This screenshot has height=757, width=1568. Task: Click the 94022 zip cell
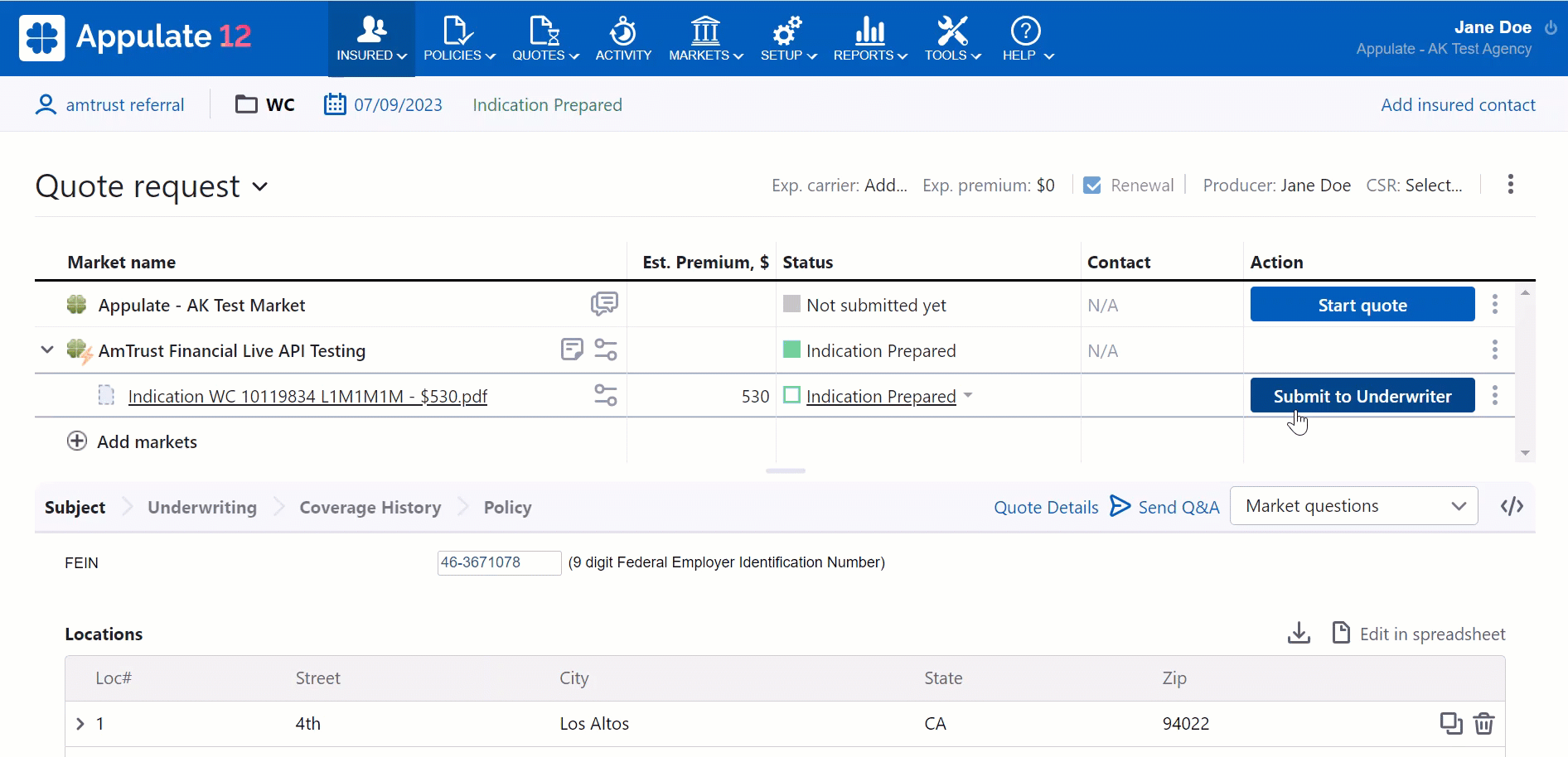click(1185, 724)
